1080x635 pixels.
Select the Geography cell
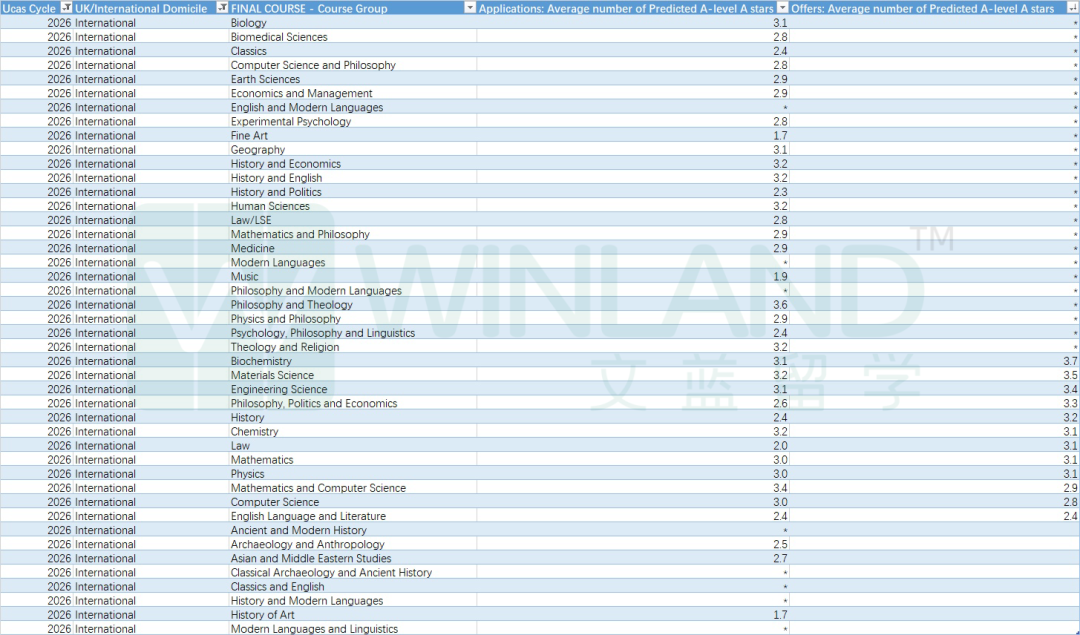click(353, 149)
